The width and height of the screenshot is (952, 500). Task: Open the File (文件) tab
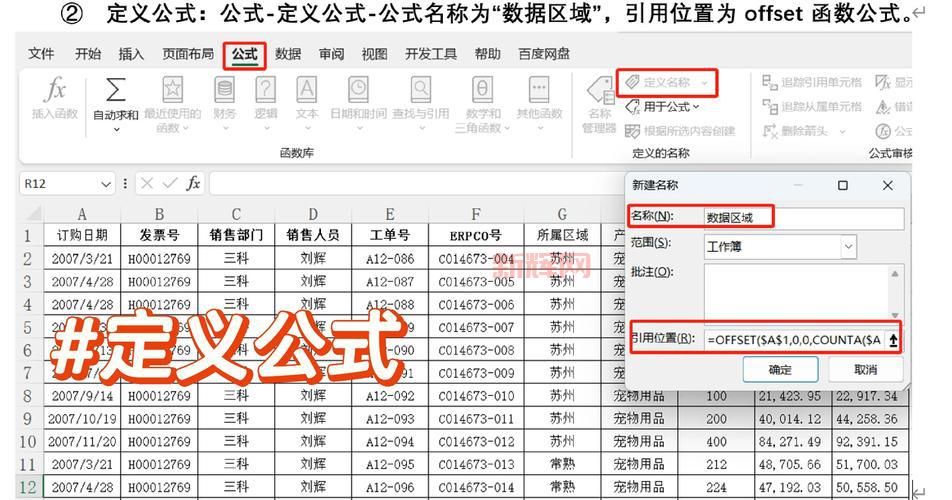(41, 54)
